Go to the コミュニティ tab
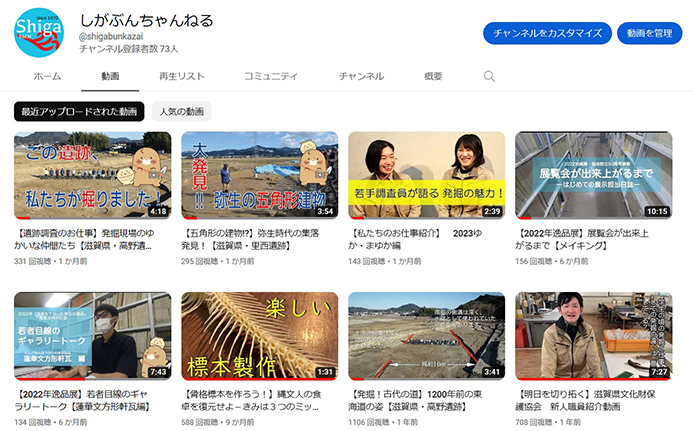 tap(270, 76)
